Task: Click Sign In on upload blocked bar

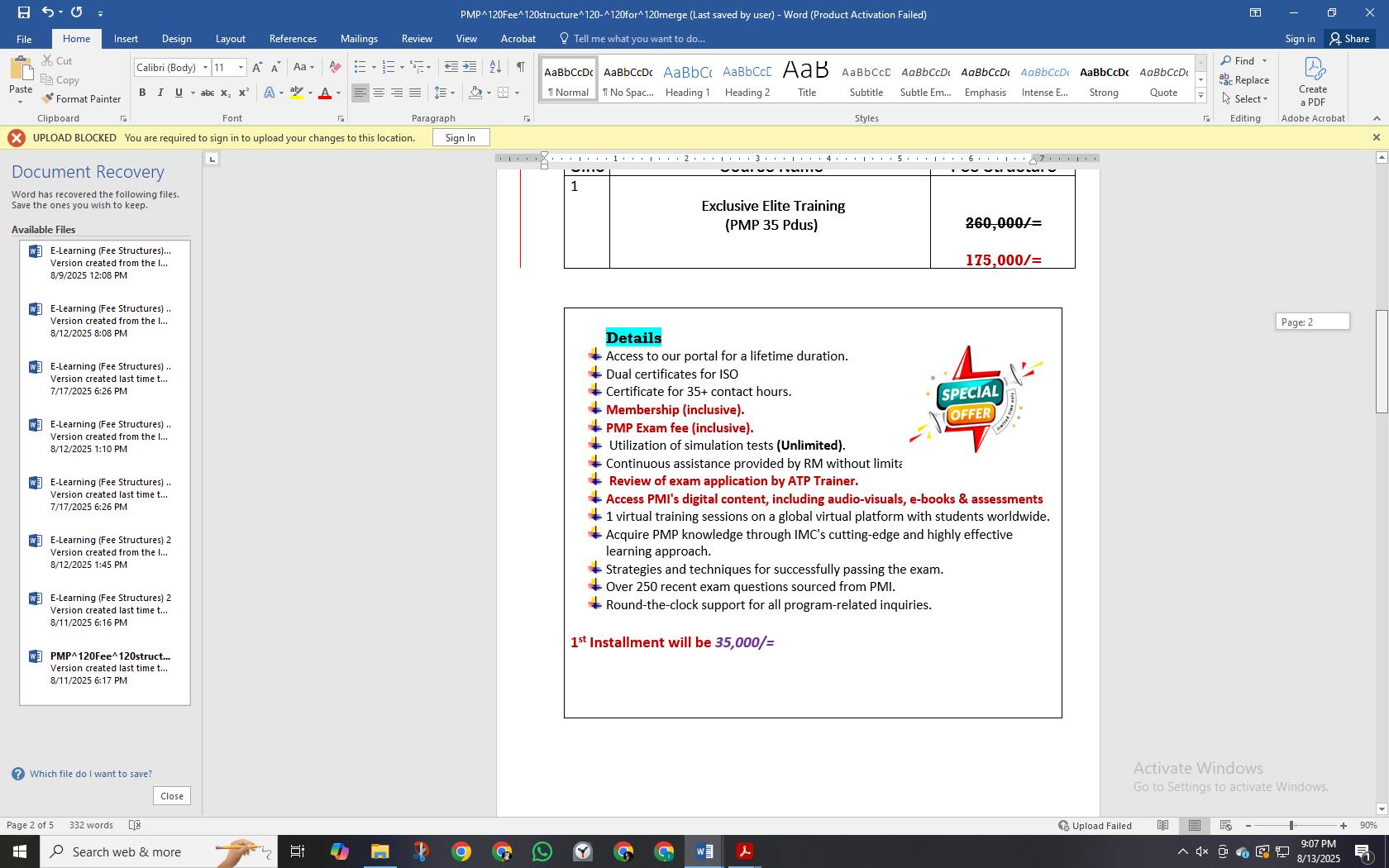Action: tap(461, 138)
